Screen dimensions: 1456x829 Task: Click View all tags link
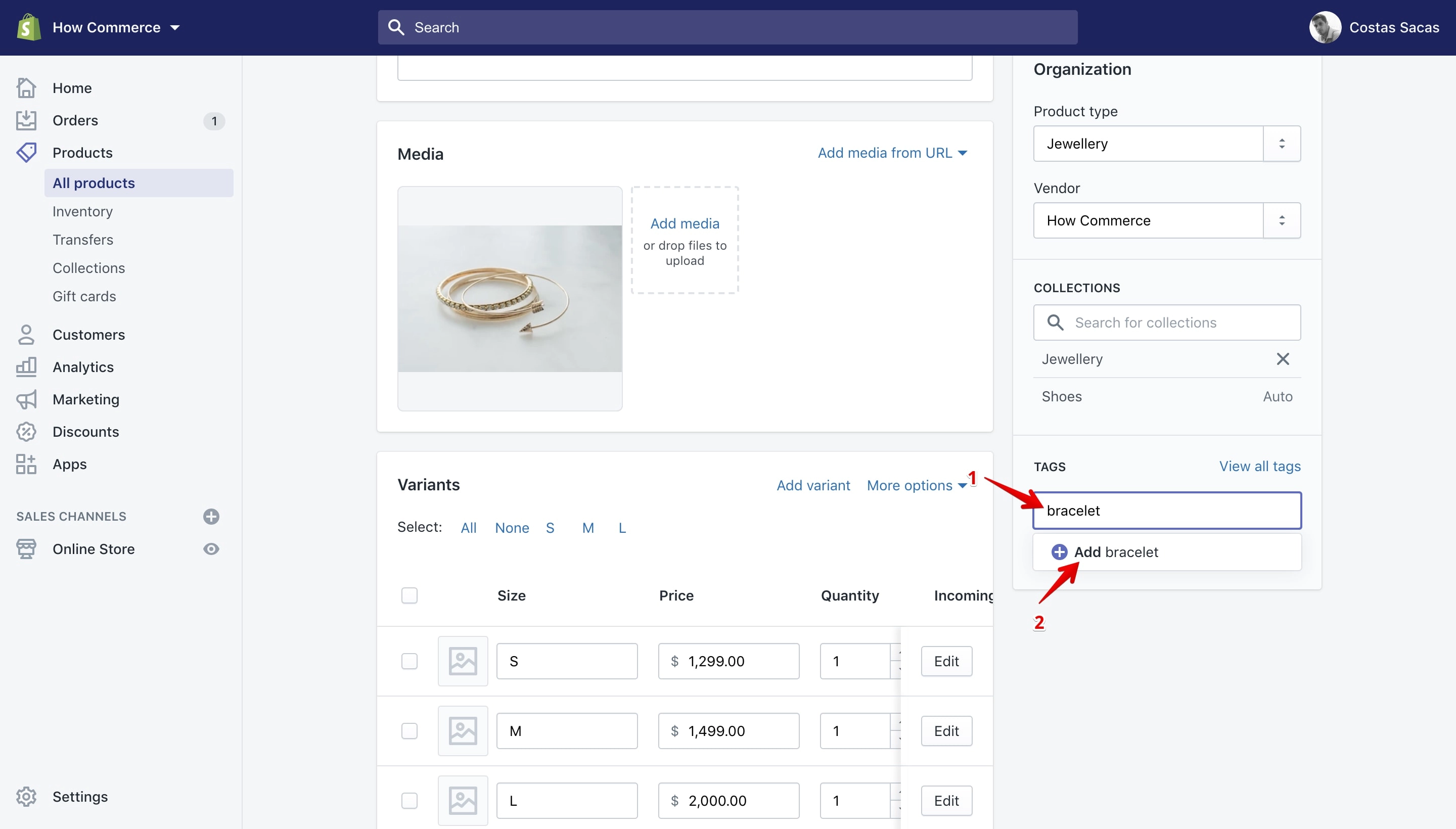(x=1259, y=466)
